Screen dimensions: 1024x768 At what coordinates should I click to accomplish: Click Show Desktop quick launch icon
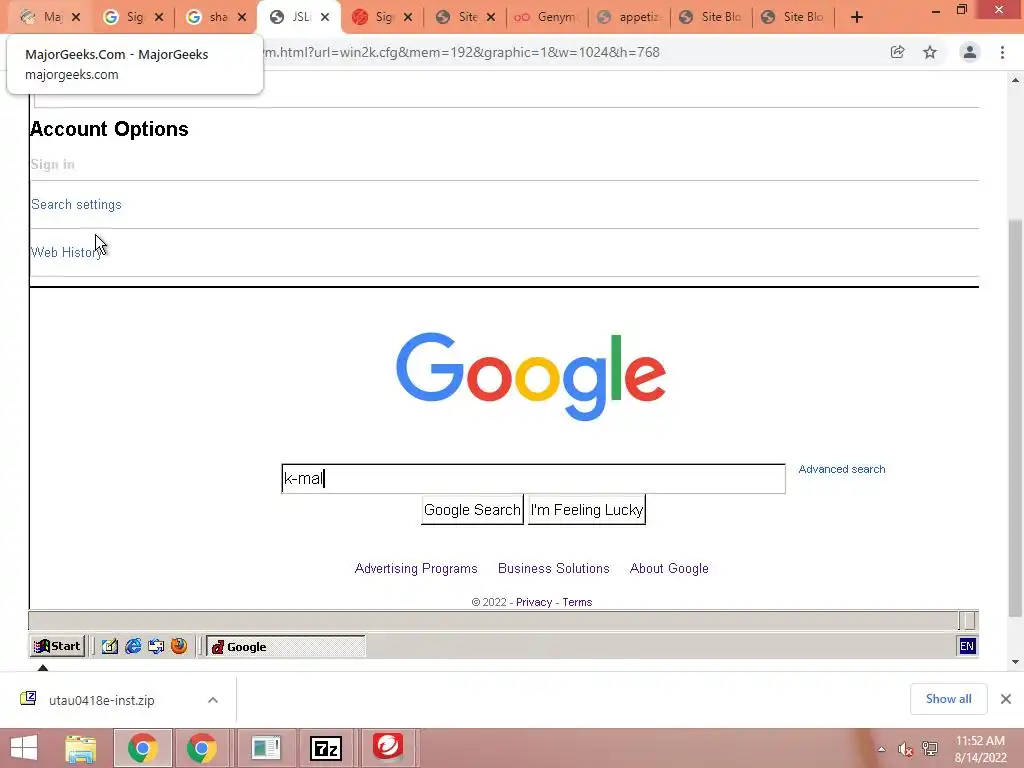110,647
